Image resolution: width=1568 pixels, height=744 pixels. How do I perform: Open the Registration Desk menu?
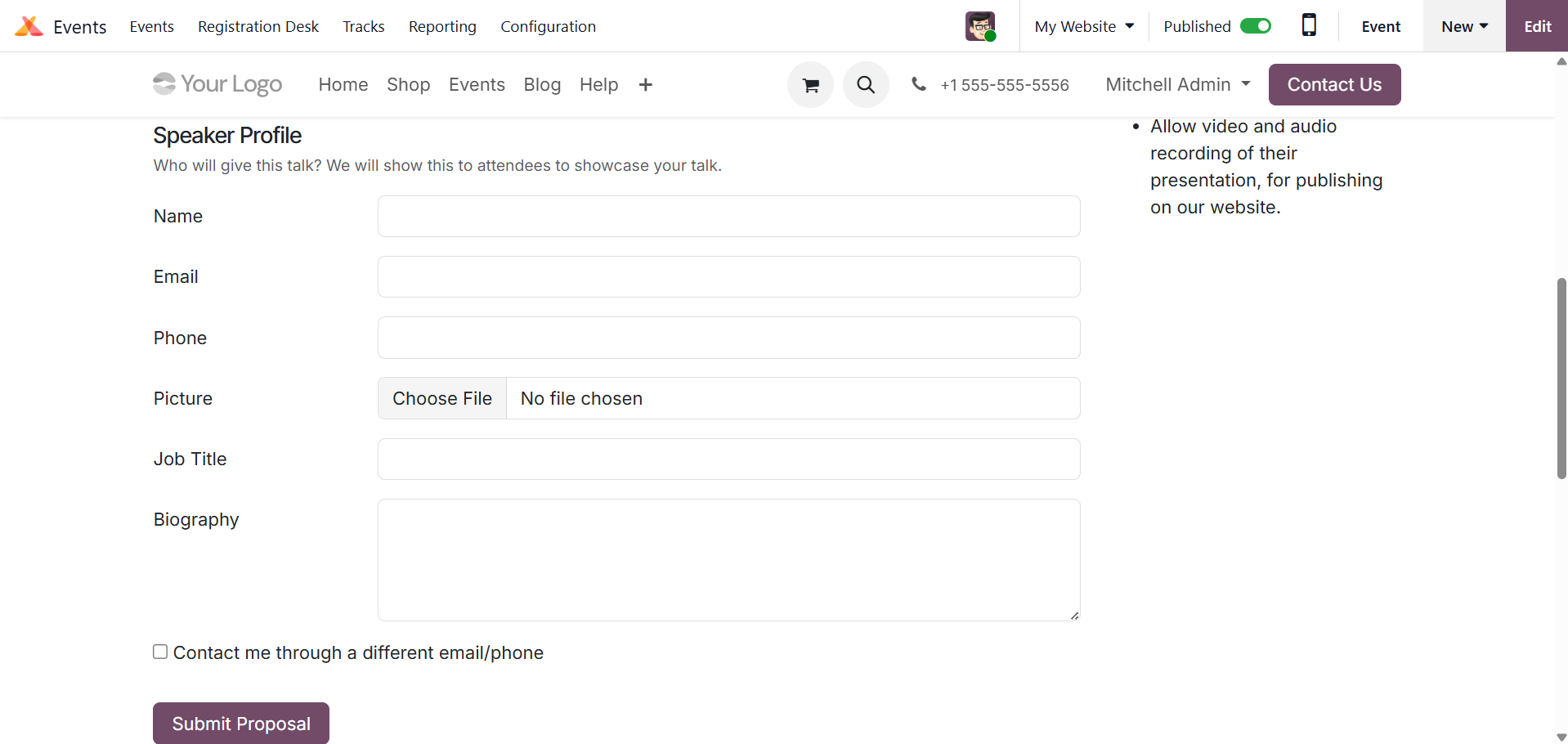(258, 26)
